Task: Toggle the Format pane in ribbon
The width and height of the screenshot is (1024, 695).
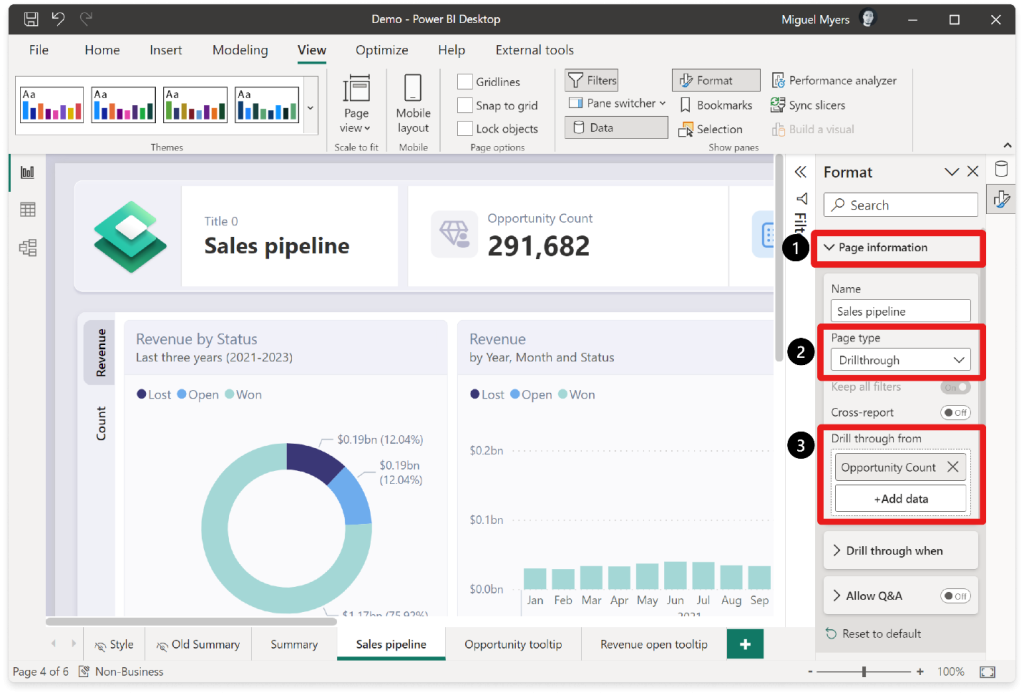Action: 716,80
